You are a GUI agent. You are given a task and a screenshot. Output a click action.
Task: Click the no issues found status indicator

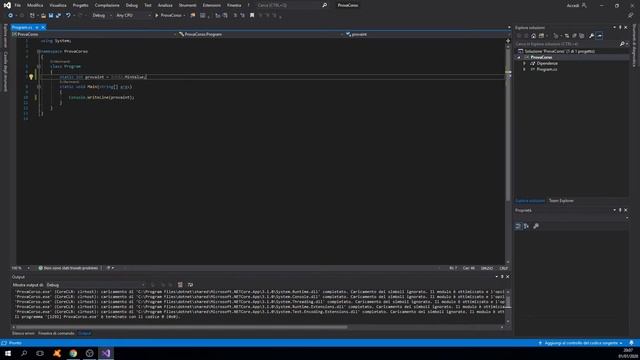point(68,268)
